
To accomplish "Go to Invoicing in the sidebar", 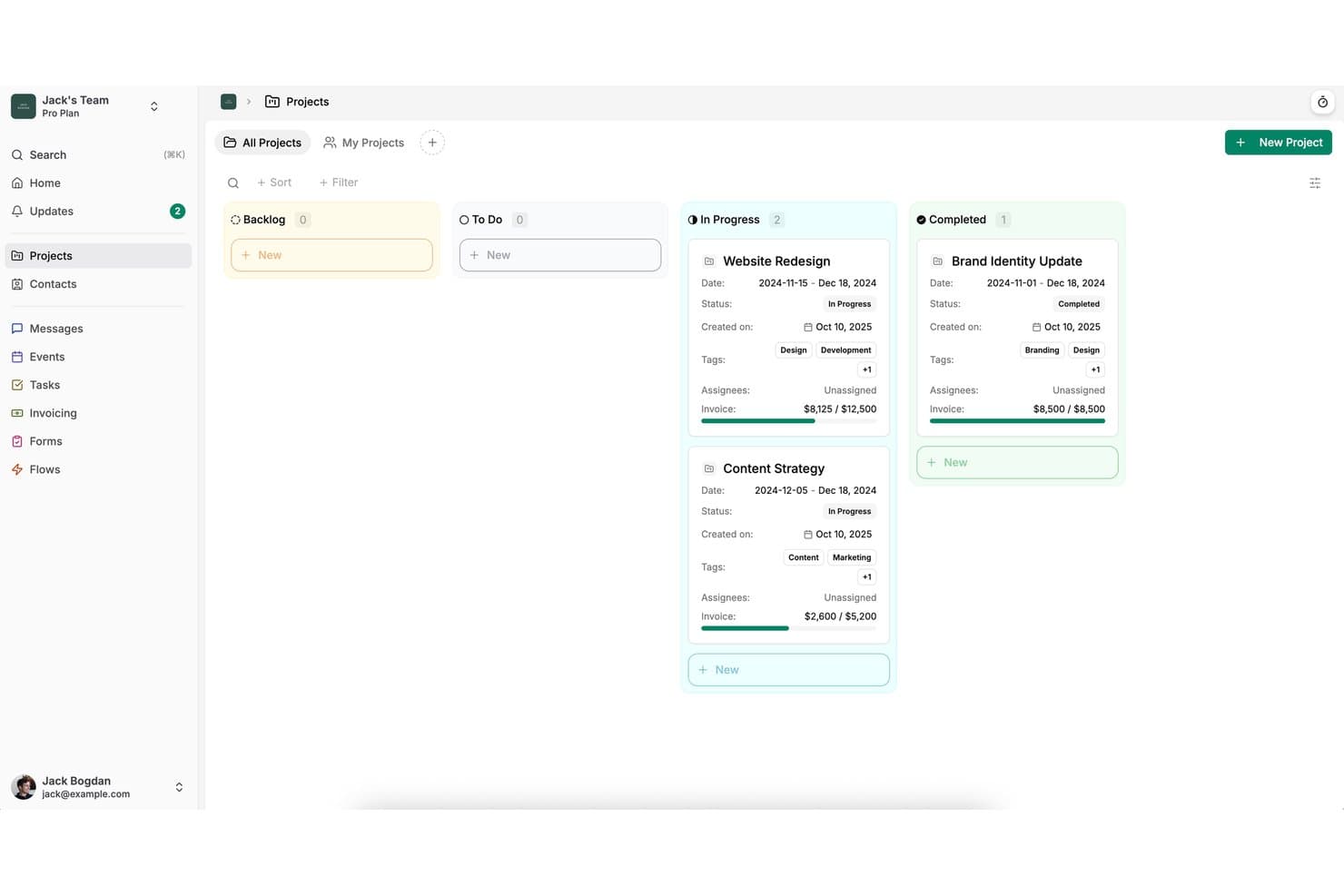I will point(98,413).
